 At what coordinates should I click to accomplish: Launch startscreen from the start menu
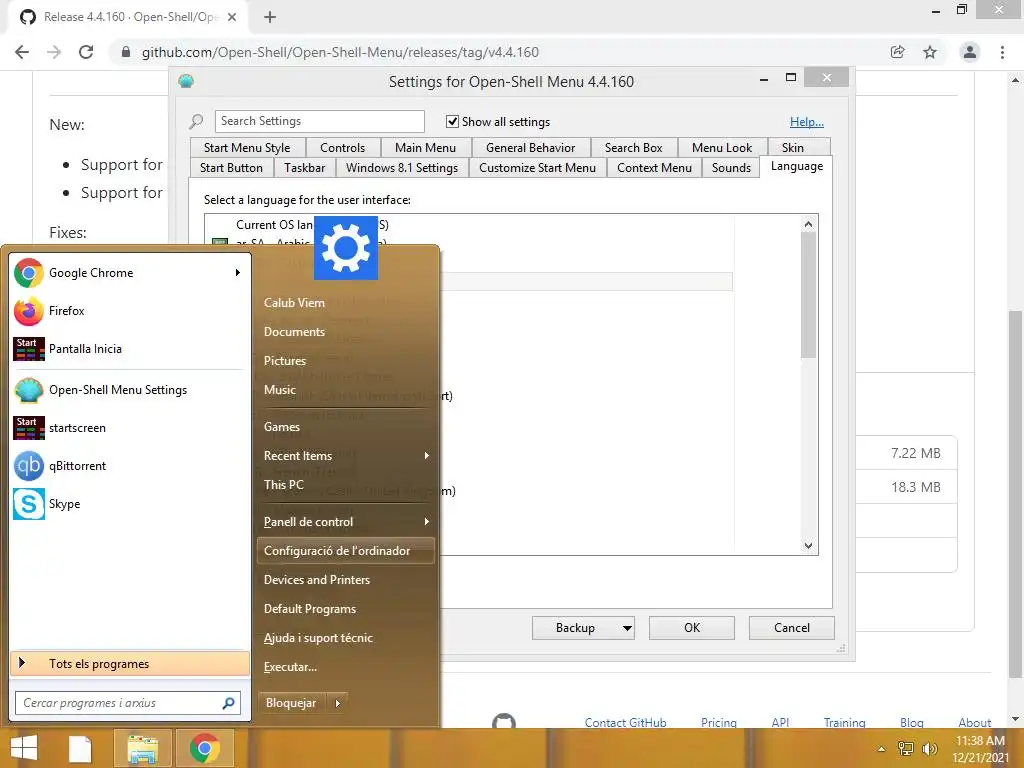[130, 428]
